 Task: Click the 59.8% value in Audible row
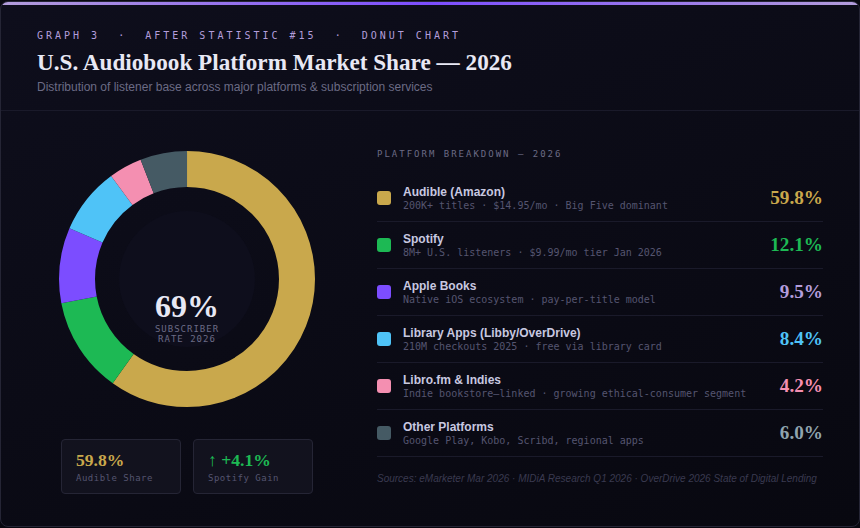coord(796,198)
